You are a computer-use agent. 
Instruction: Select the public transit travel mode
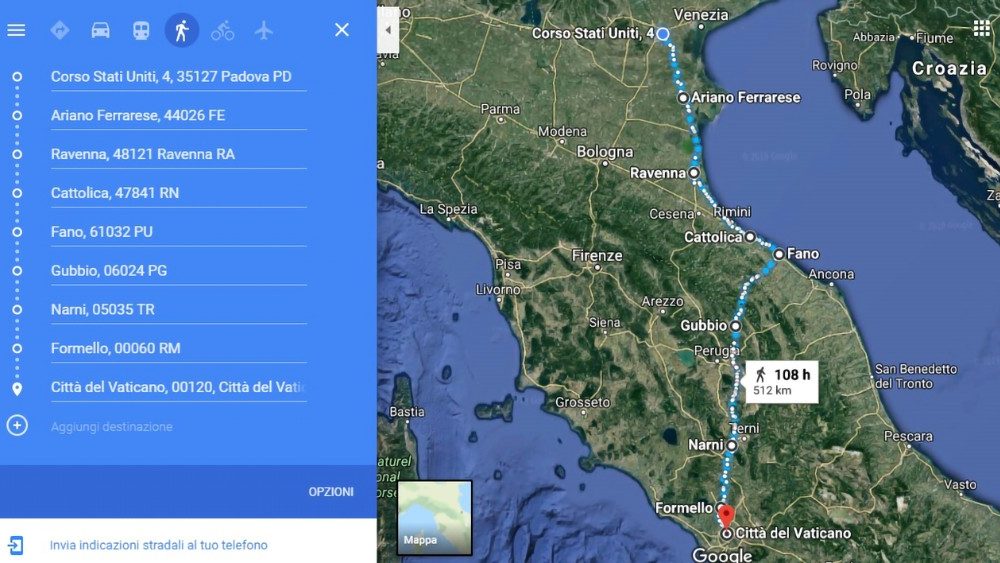click(x=141, y=30)
